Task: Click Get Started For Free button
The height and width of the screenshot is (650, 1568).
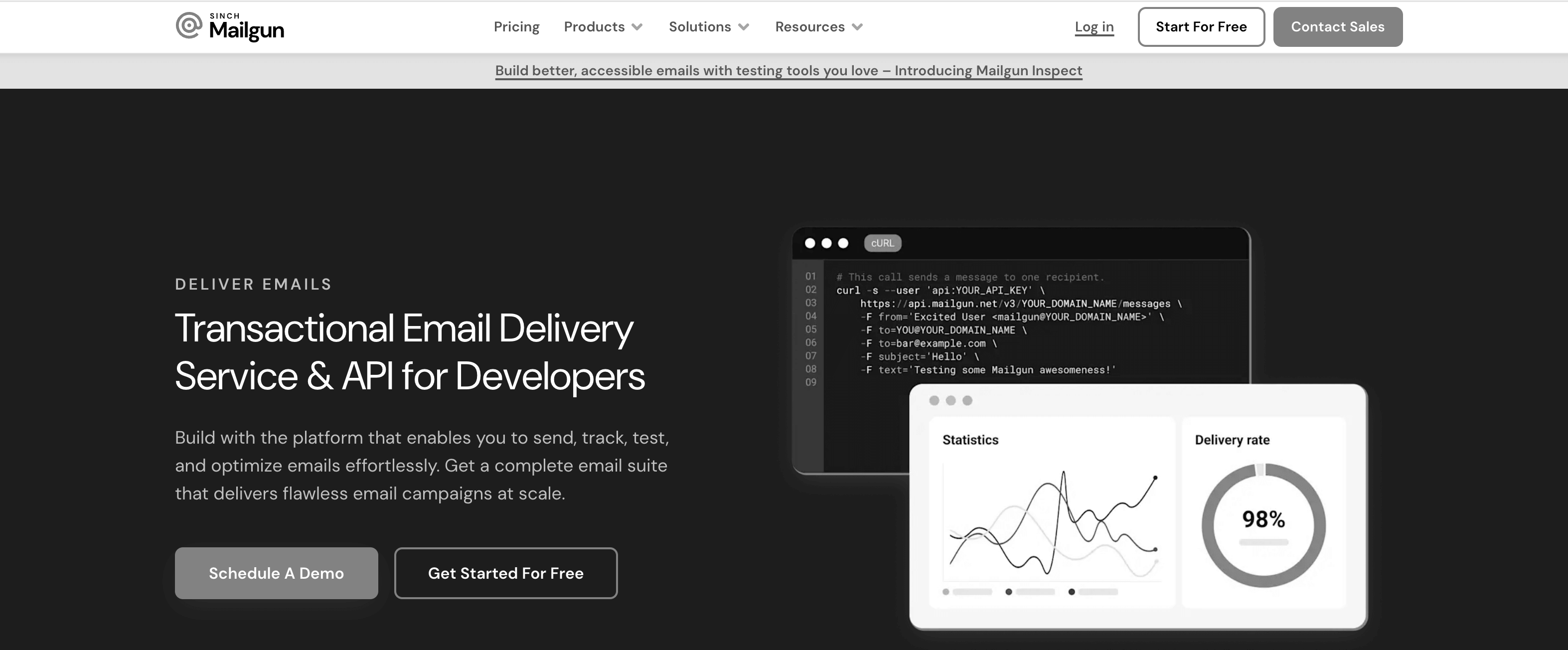Action: (x=505, y=573)
